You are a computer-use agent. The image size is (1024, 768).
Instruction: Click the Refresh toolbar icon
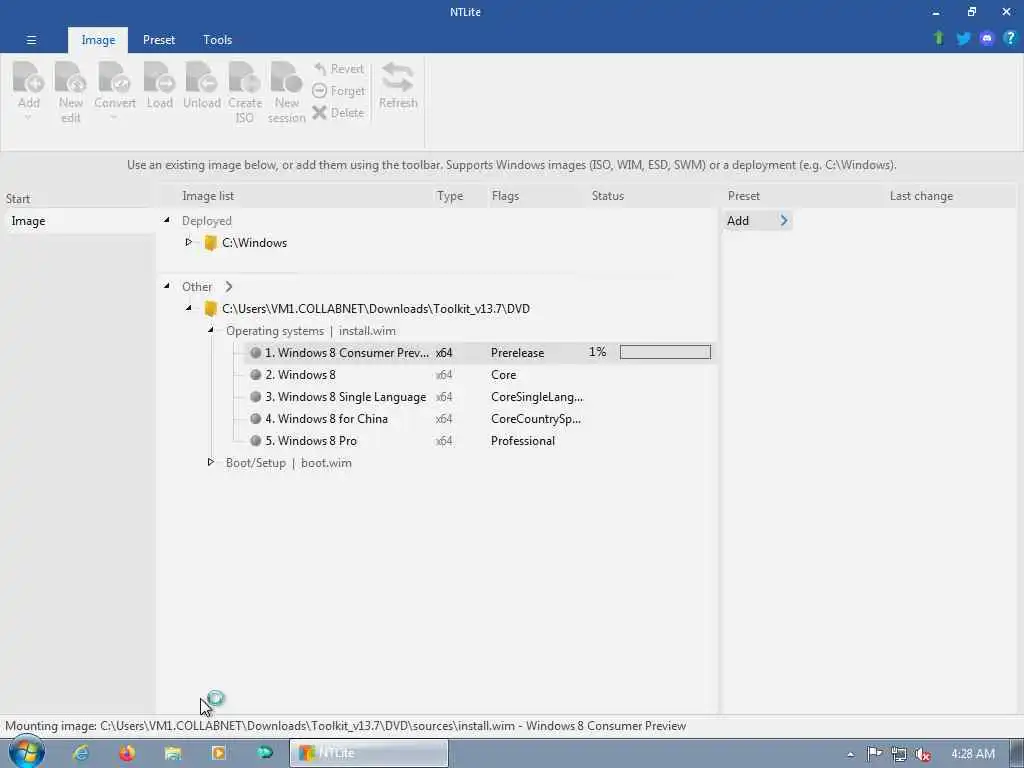(398, 77)
